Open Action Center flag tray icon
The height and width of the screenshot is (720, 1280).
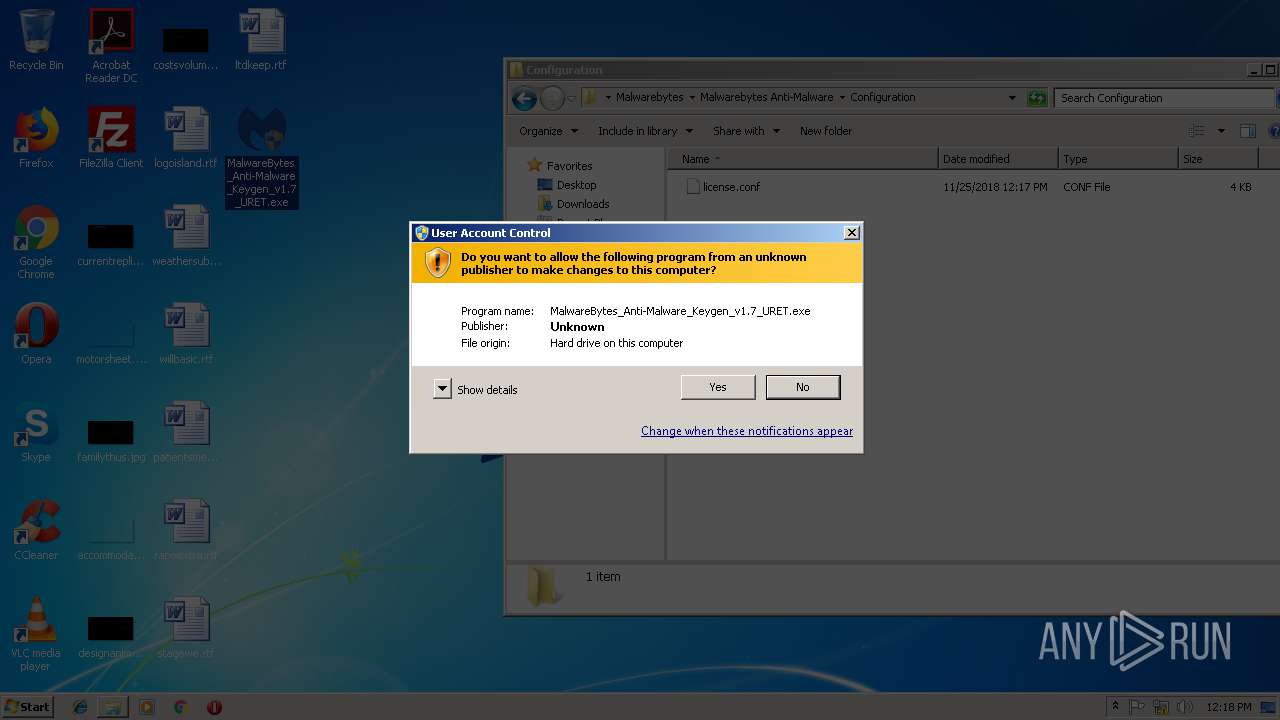[1140, 707]
